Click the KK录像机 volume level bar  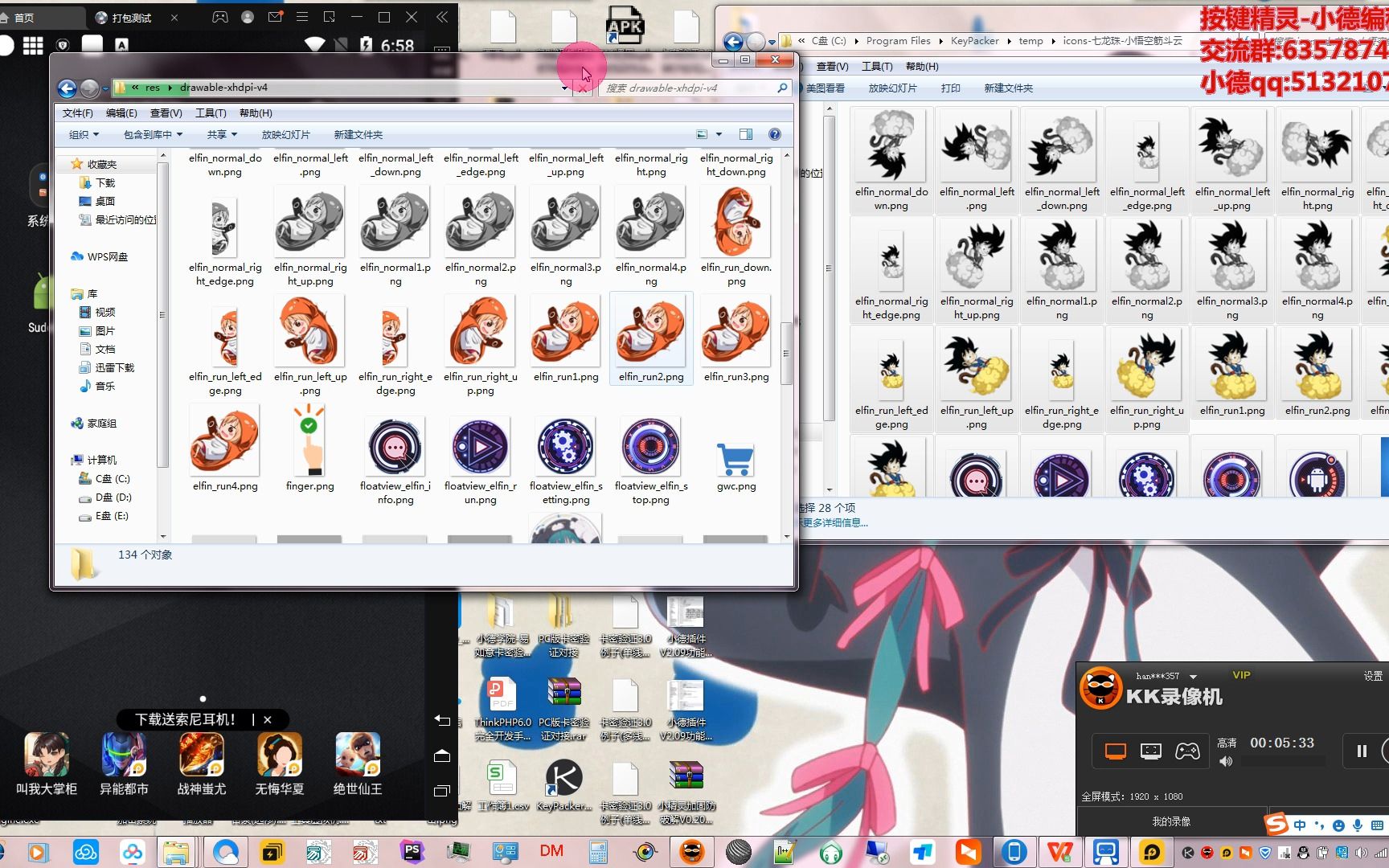click(x=1283, y=761)
